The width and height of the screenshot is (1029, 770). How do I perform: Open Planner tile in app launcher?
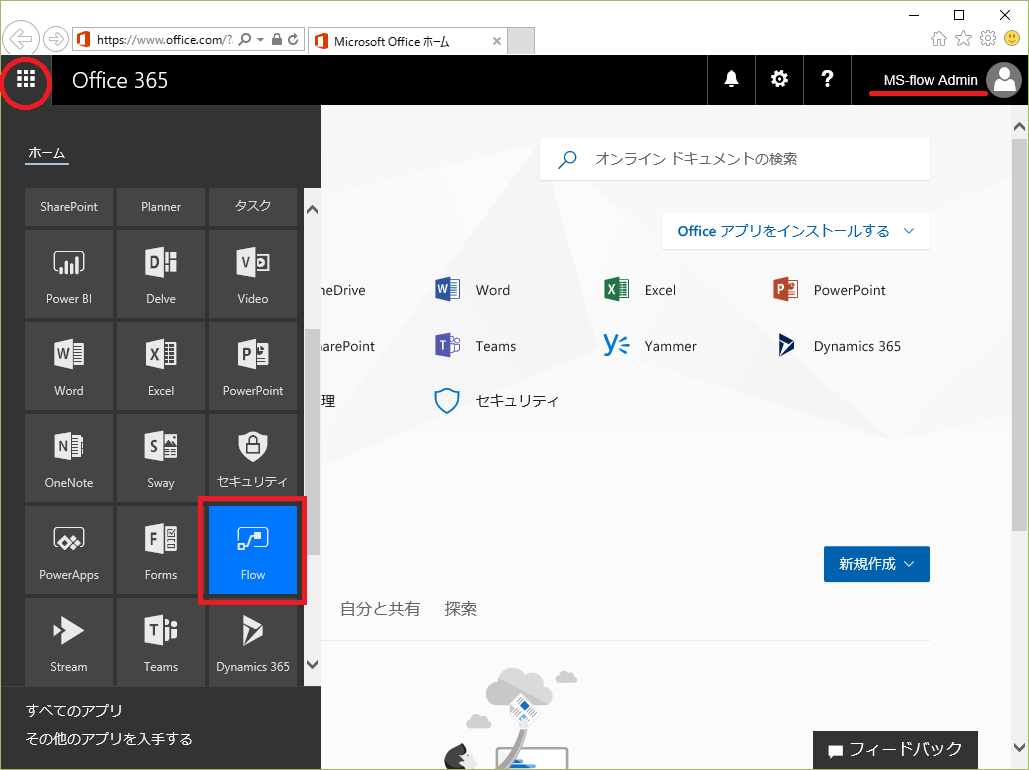click(x=161, y=207)
